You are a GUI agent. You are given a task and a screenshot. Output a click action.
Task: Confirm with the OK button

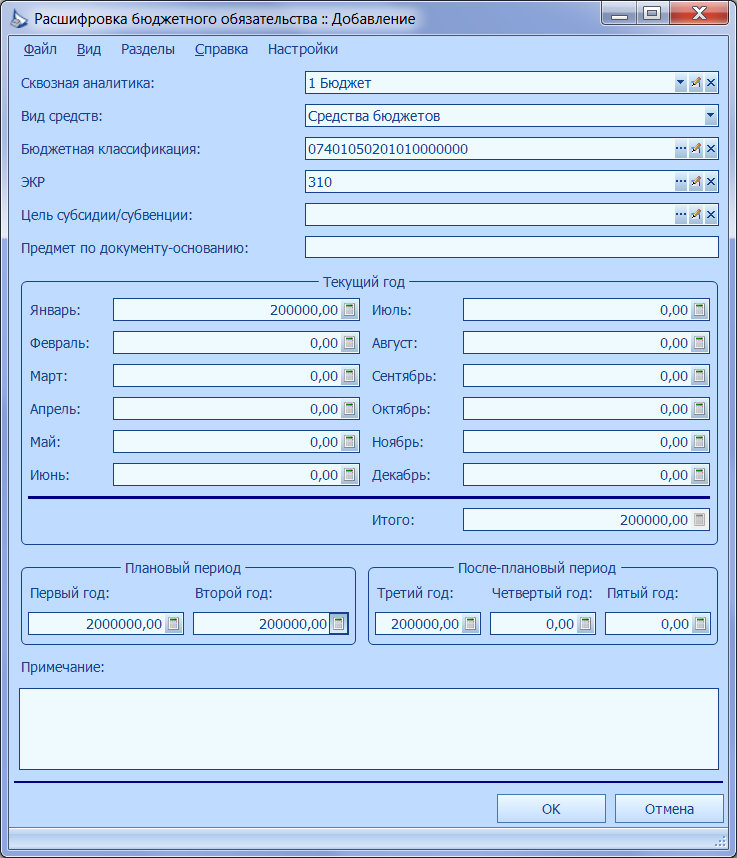pyautogui.click(x=551, y=809)
